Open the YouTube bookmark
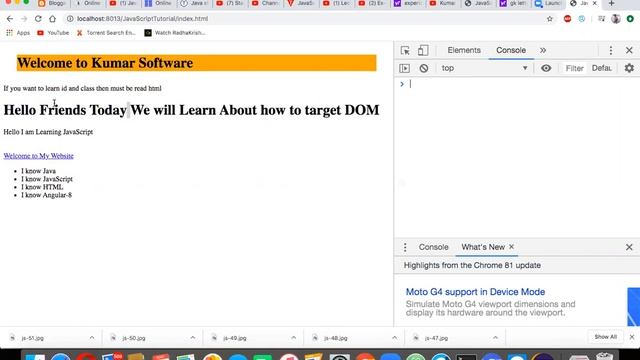640x360 pixels. pos(53,33)
